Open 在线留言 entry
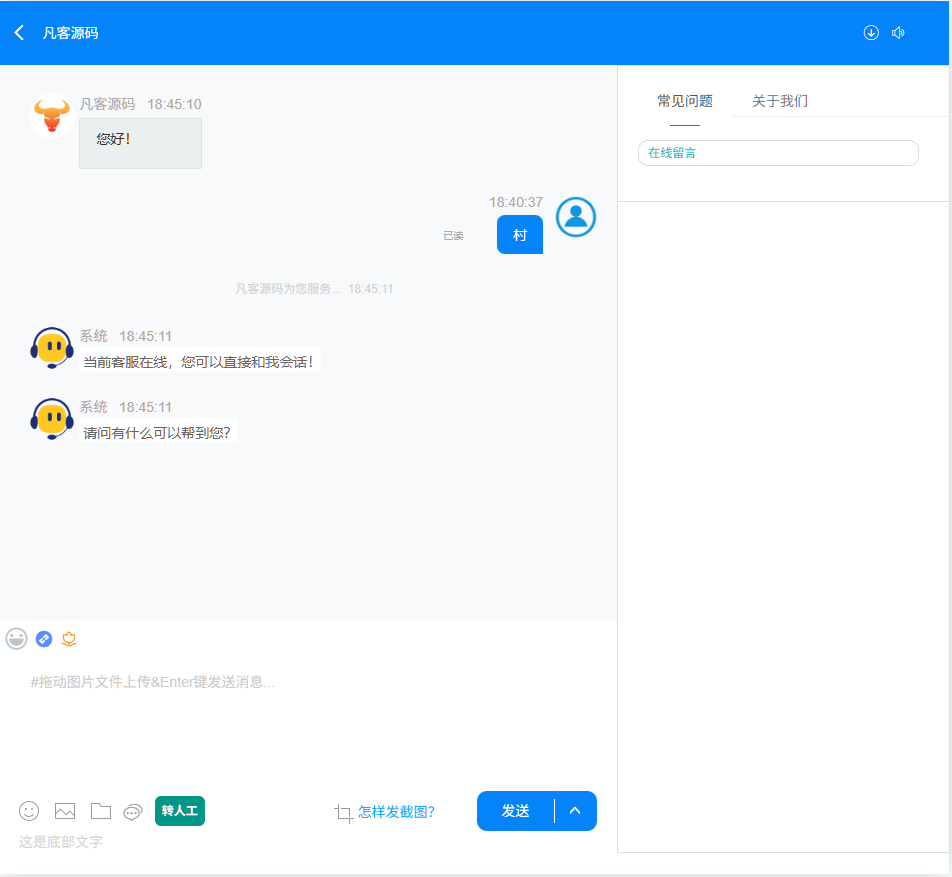952x877 pixels. [778, 152]
